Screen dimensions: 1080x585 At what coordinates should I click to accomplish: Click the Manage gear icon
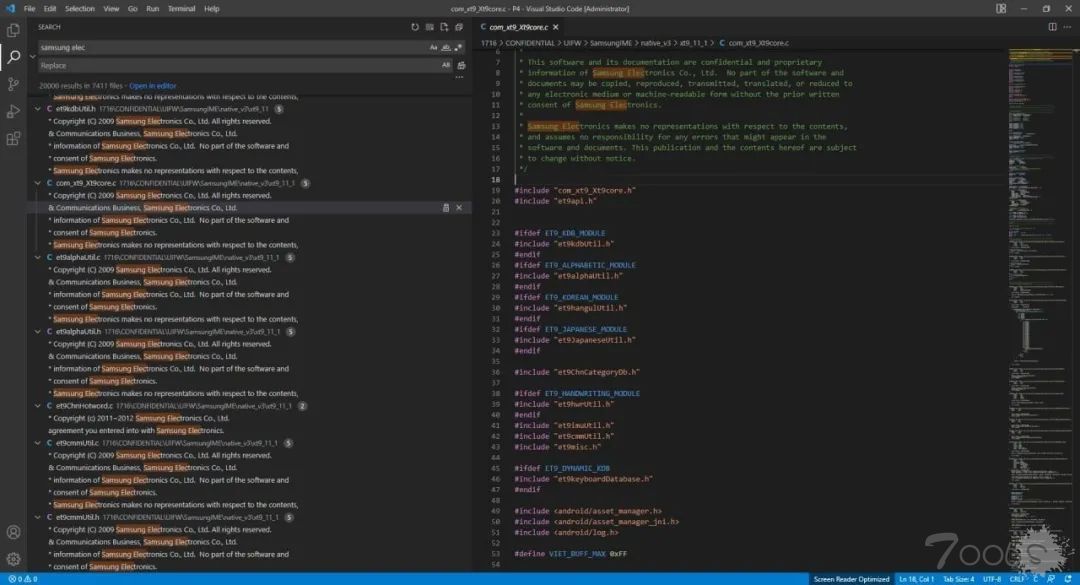coord(13,559)
